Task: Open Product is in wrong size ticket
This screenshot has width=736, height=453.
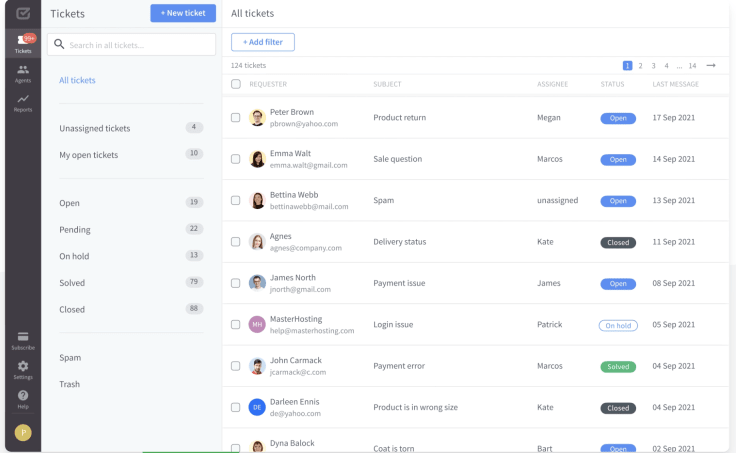Action: 415,407
